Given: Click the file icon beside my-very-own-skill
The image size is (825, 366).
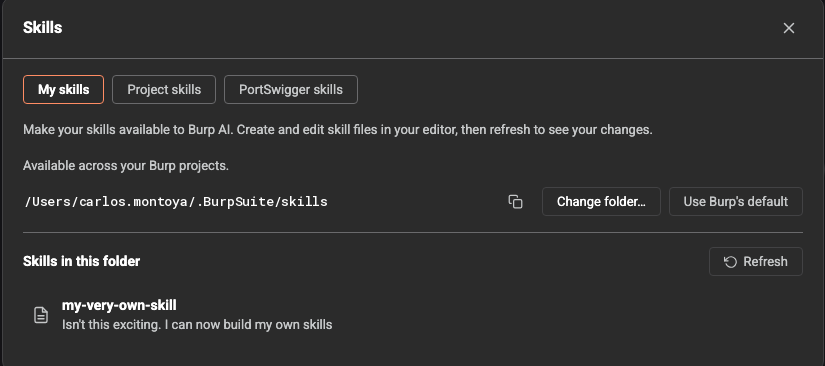Looking at the screenshot, I should (41, 315).
